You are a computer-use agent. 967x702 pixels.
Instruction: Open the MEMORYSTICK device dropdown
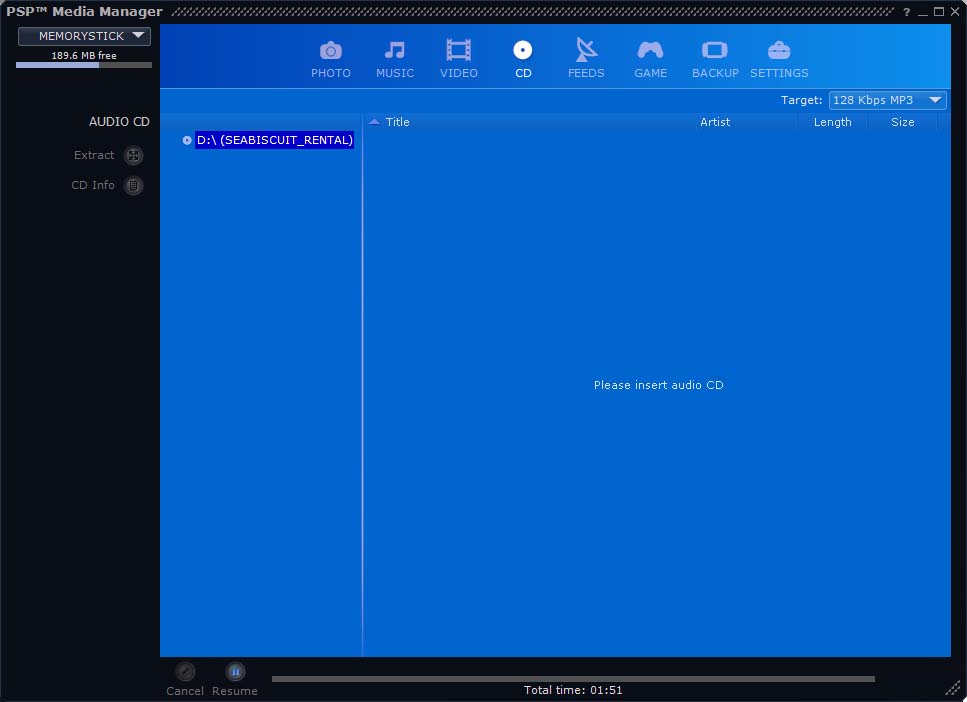[x=84, y=36]
